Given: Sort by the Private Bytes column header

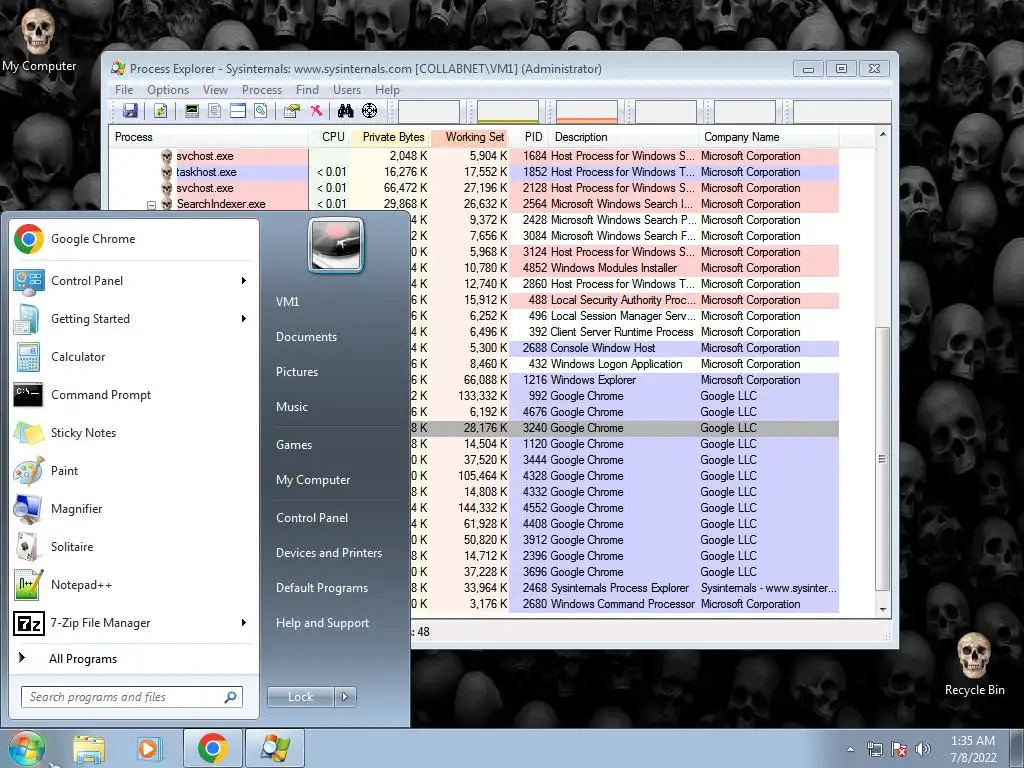Looking at the screenshot, I should pos(389,137).
